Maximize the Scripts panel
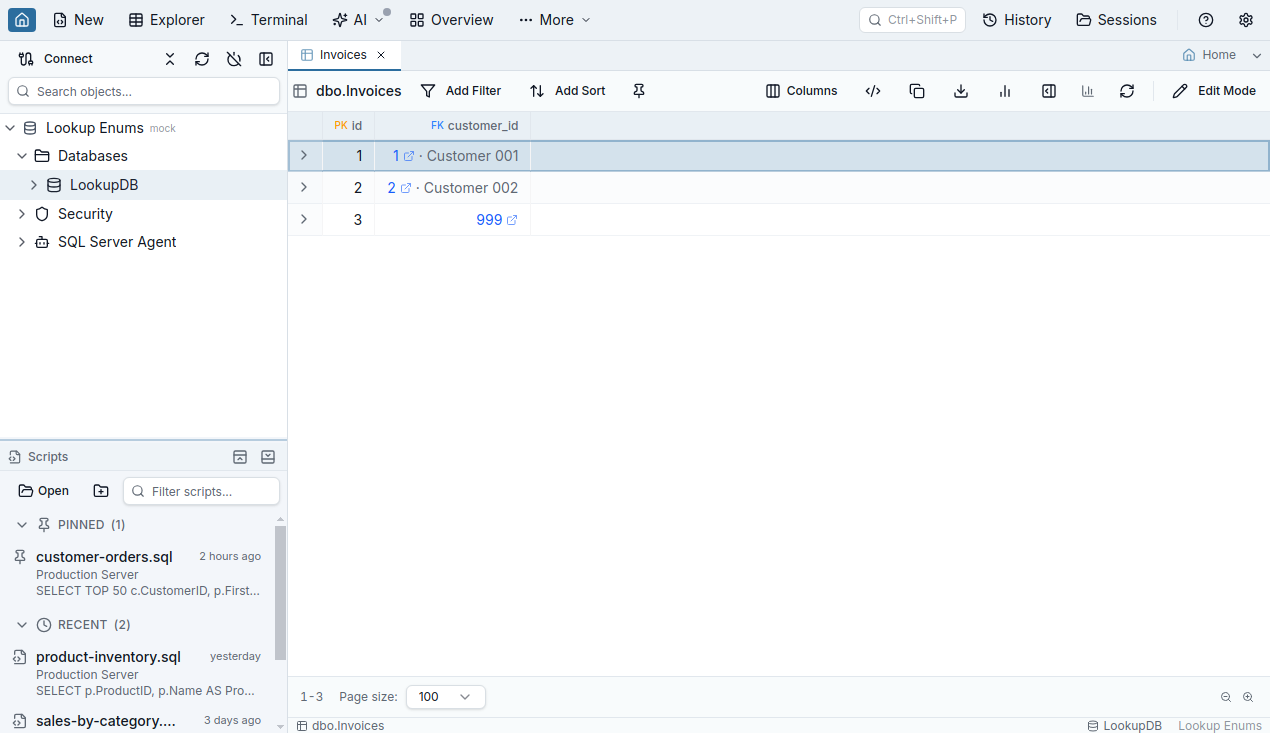1270x733 pixels. point(240,457)
